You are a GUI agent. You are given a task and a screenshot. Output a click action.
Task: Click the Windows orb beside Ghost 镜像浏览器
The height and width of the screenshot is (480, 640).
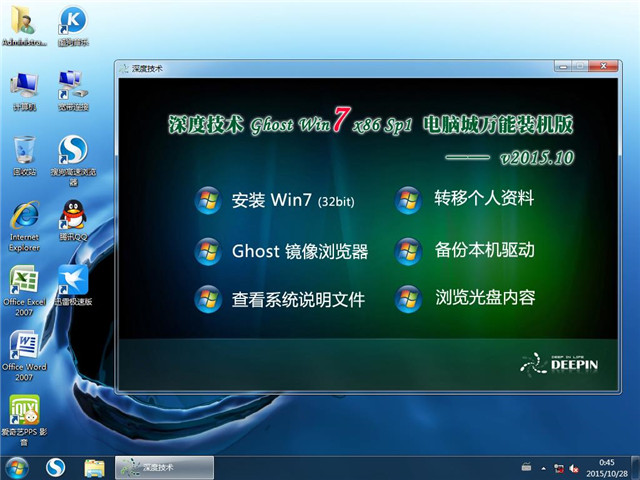pos(208,251)
